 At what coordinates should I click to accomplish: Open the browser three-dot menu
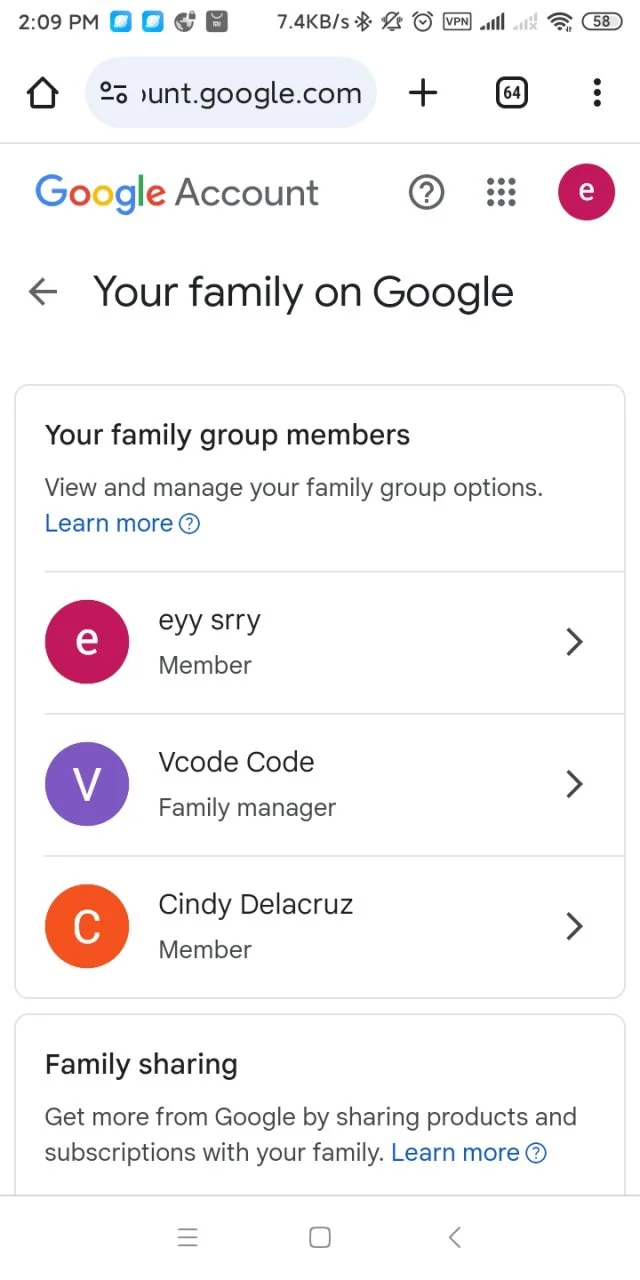coord(597,93)
